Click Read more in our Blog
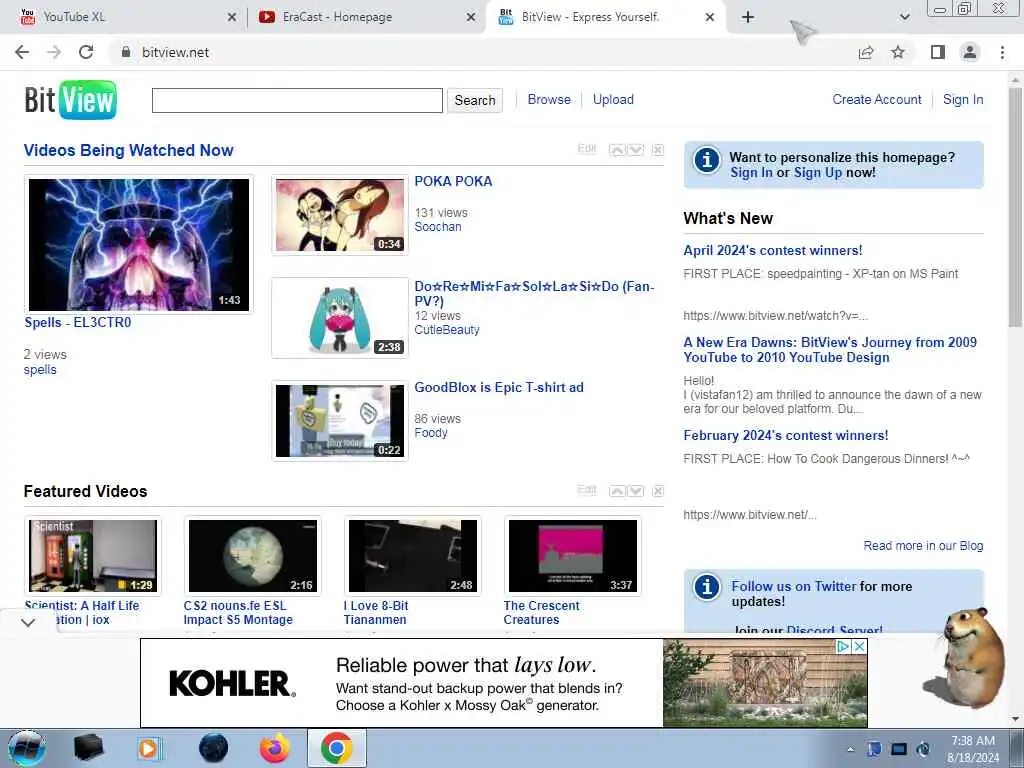The image size is (1024, 768). [x=923, y=545]
